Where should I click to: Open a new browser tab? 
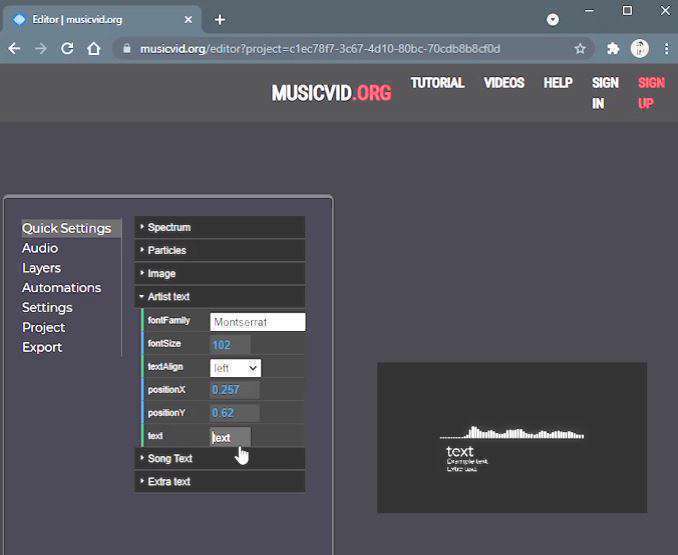pyautogui.click(x=220, y=20)
